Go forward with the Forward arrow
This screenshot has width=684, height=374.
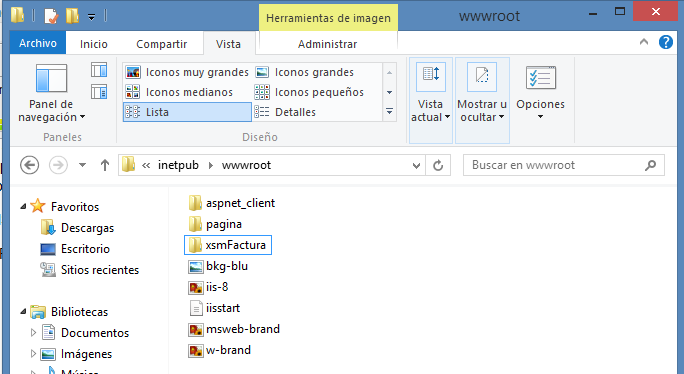click(x=58, y=165)
